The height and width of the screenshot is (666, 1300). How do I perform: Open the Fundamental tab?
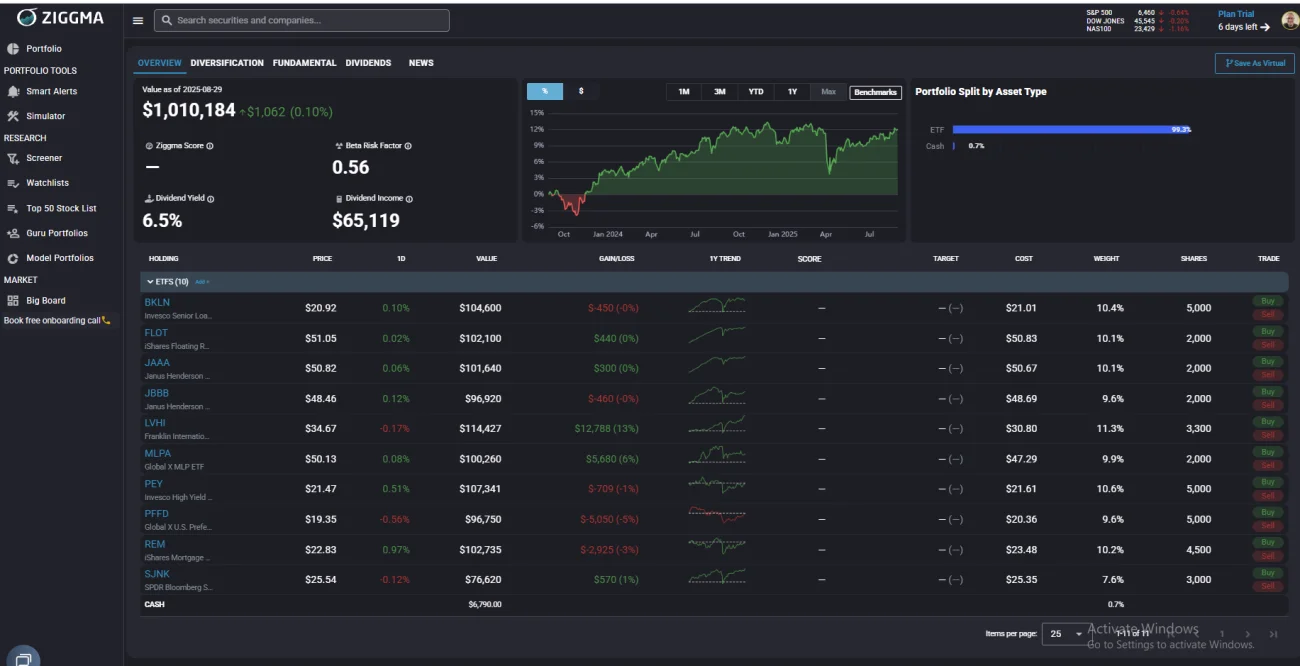(x=304, y=63)
